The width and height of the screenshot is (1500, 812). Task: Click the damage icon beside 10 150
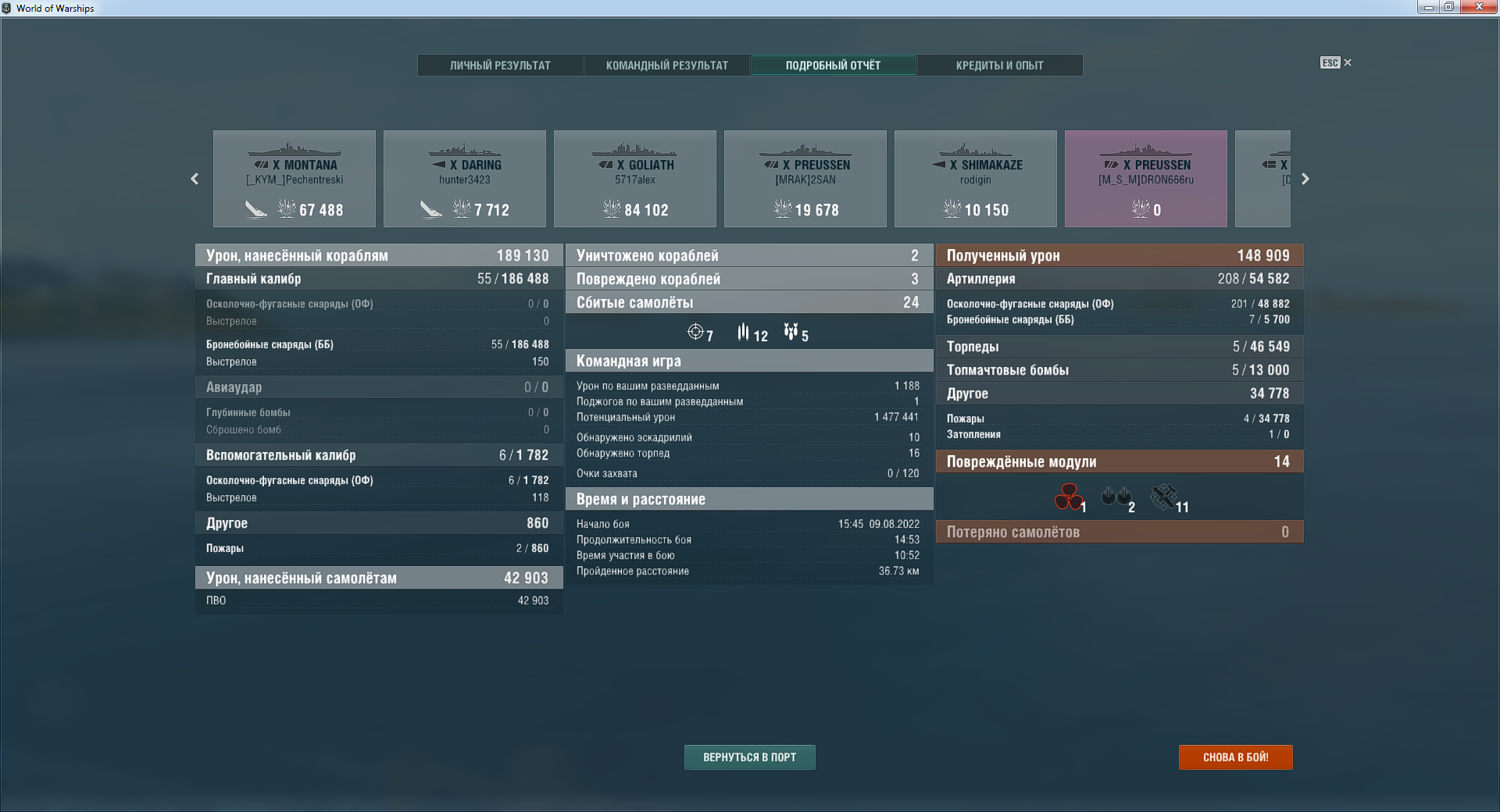(x=952, y=208)
